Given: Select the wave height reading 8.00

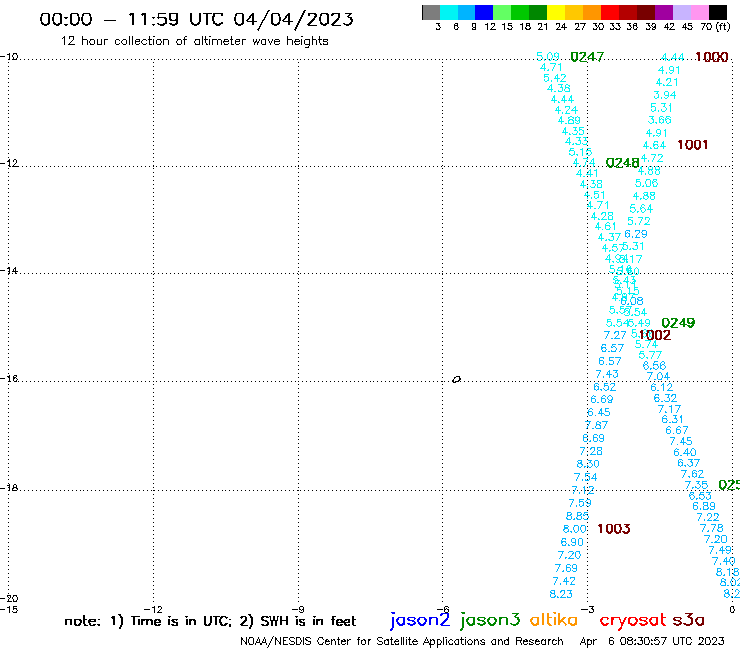Looking at the screenshot, I should pyautogui.click(x=574, y=529).
